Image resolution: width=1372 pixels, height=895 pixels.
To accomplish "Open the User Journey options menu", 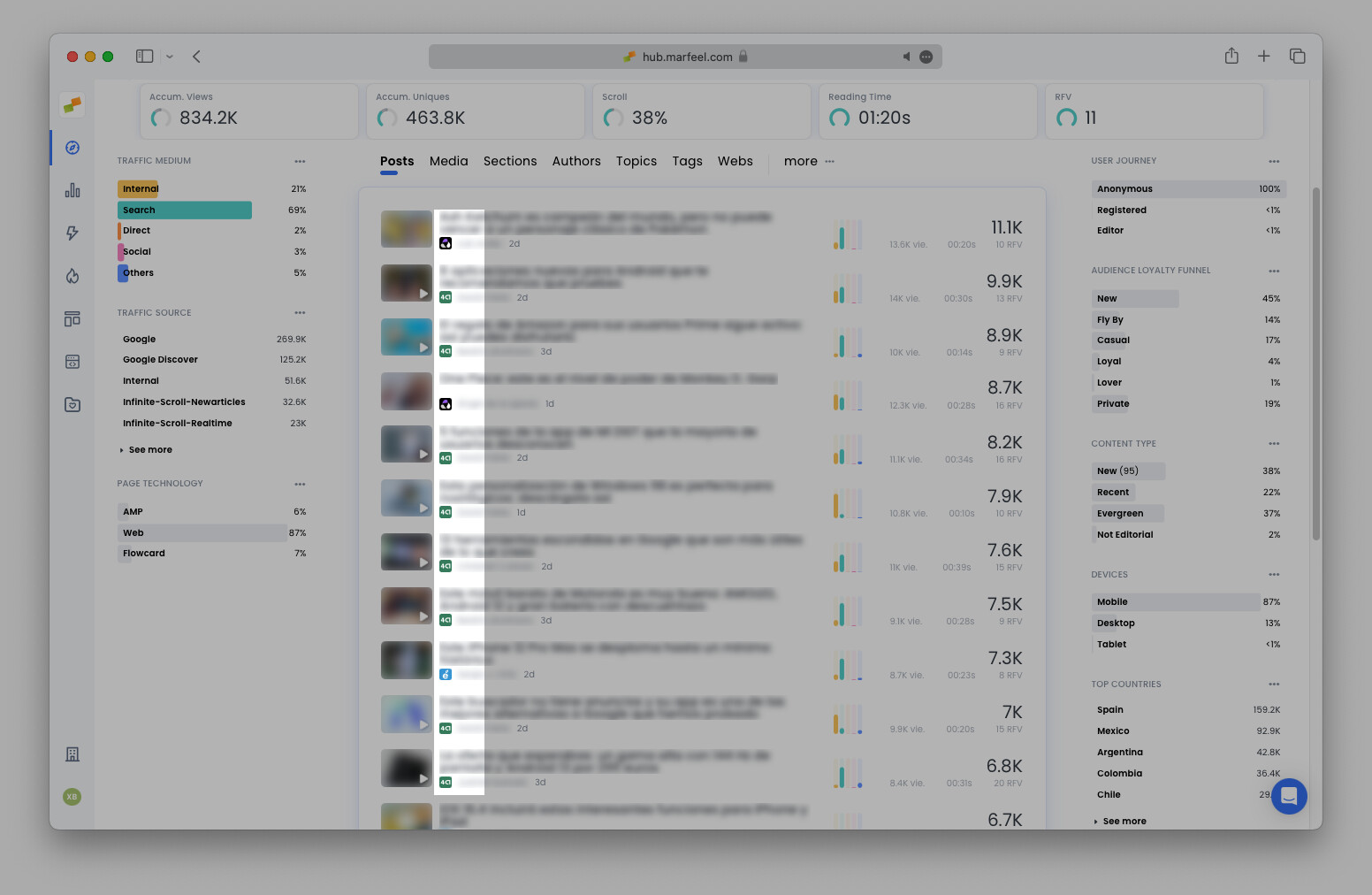I will [1274, 161].
